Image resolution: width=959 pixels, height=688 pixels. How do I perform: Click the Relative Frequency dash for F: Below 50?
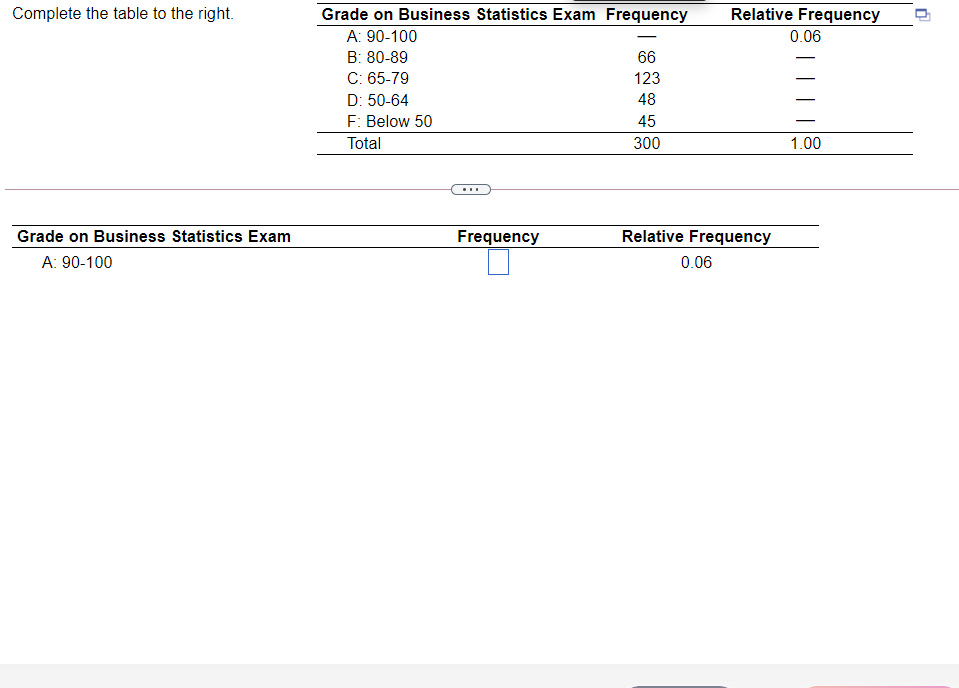(x=805, y=120)
